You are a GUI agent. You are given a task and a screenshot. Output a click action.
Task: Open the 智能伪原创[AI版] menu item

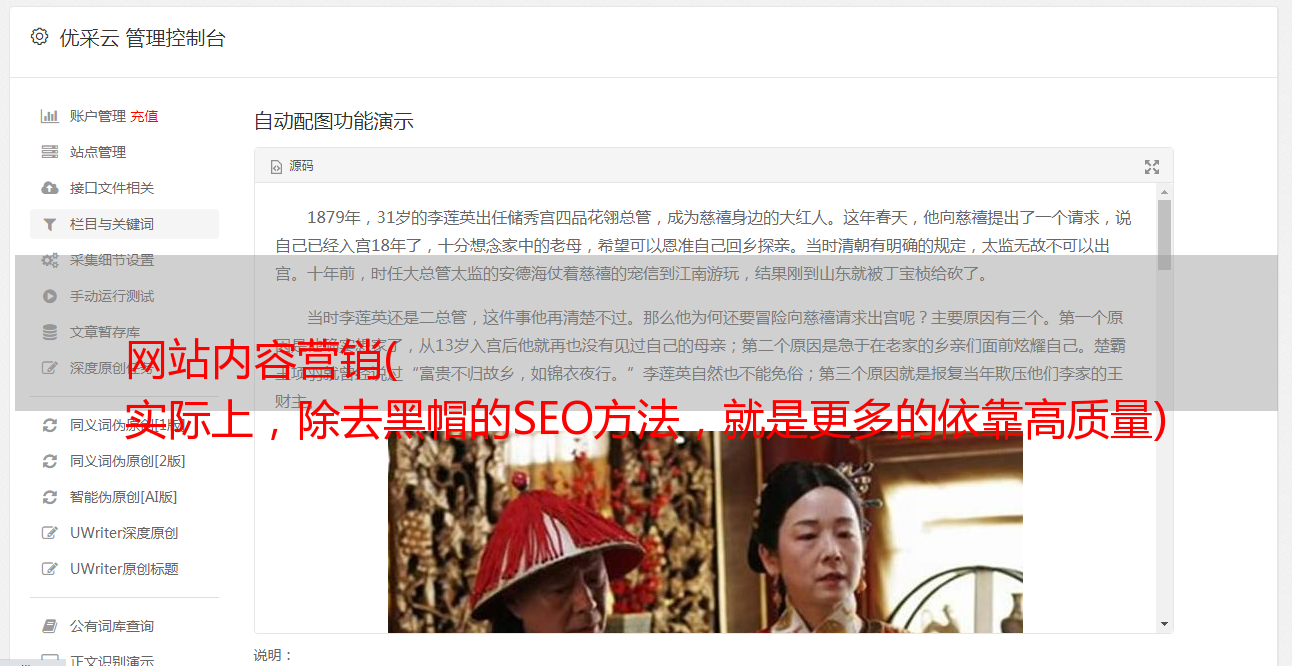click(123, 497)
